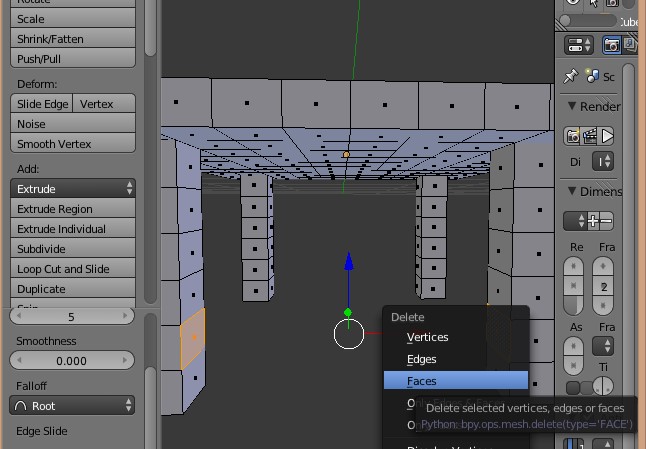Toggle the pin icon in properties header

point(571,76)
